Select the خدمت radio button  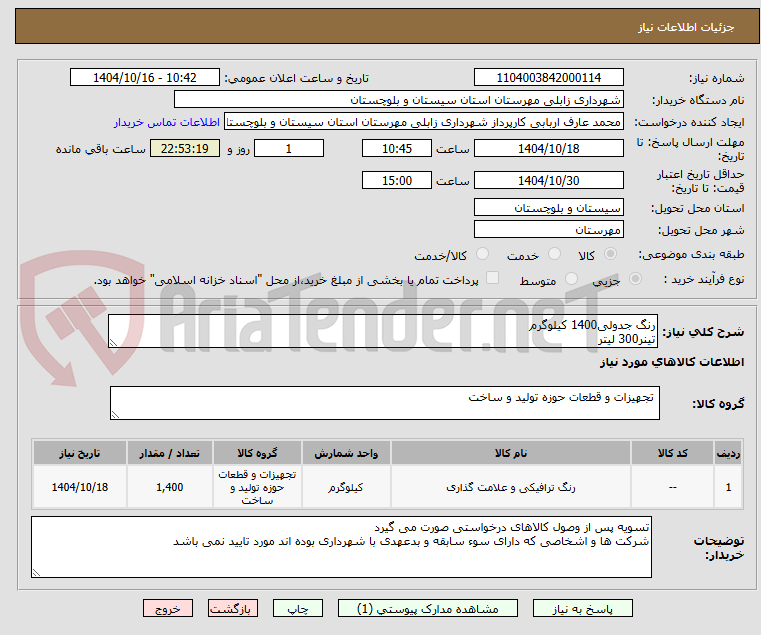pos(554,254)
